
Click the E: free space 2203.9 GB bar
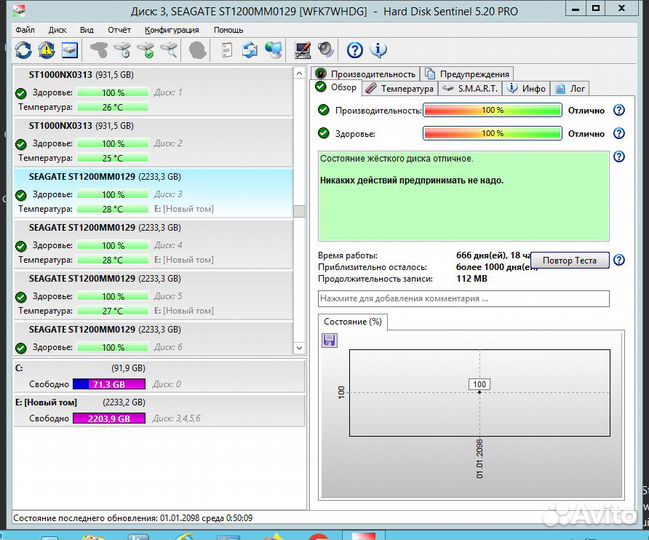click(x=109, y=418)
